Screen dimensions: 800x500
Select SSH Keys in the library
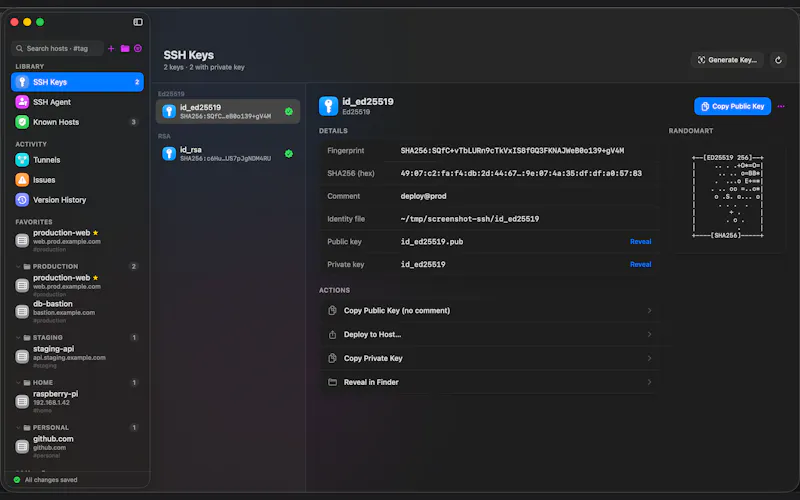click(78, 82)
